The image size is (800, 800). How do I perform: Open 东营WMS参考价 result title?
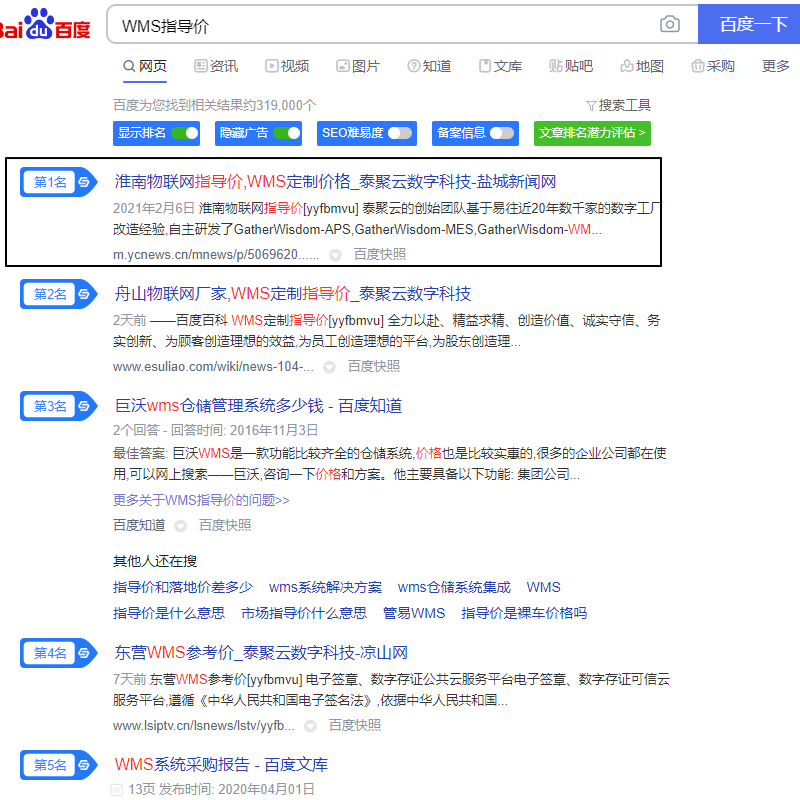pyautogui.click(x=261, y=653)
